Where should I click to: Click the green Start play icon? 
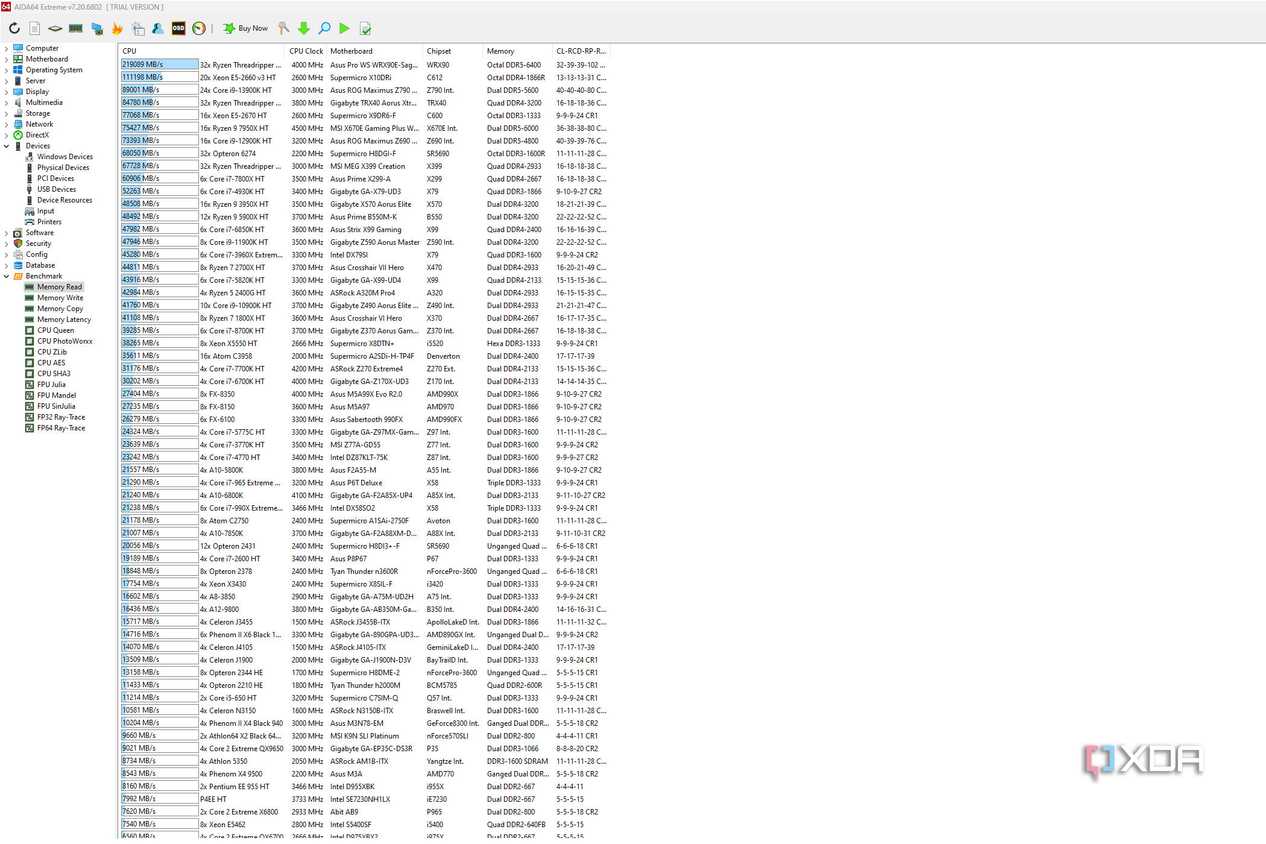(x=345, y=28)
